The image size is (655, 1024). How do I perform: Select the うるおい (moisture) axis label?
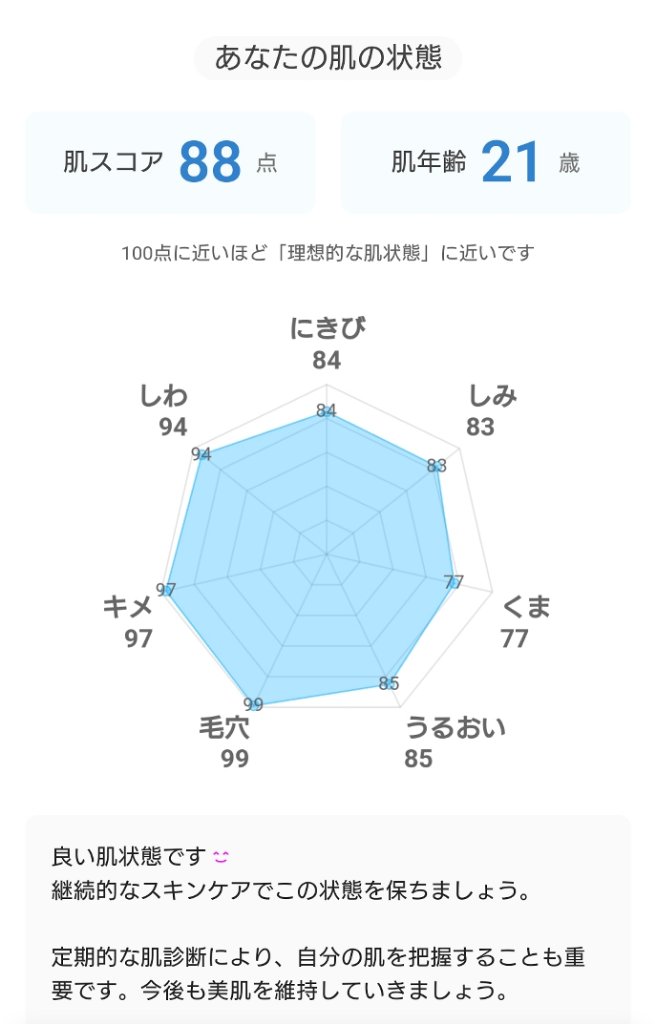tap(458, 728)
